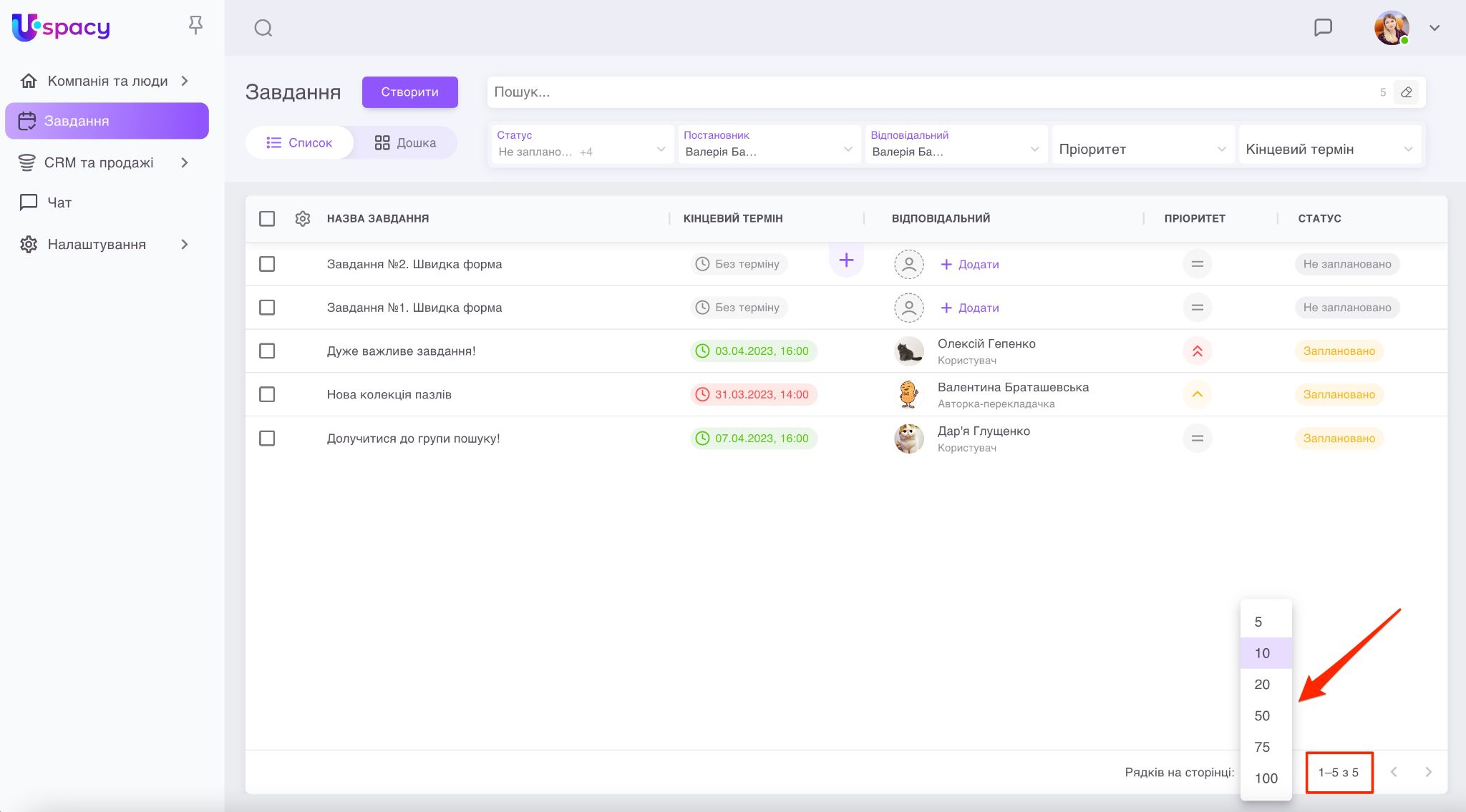The image size is (1466, 812).
Task: Clear filters with the eraser icon
Action: pos(1406,92)
